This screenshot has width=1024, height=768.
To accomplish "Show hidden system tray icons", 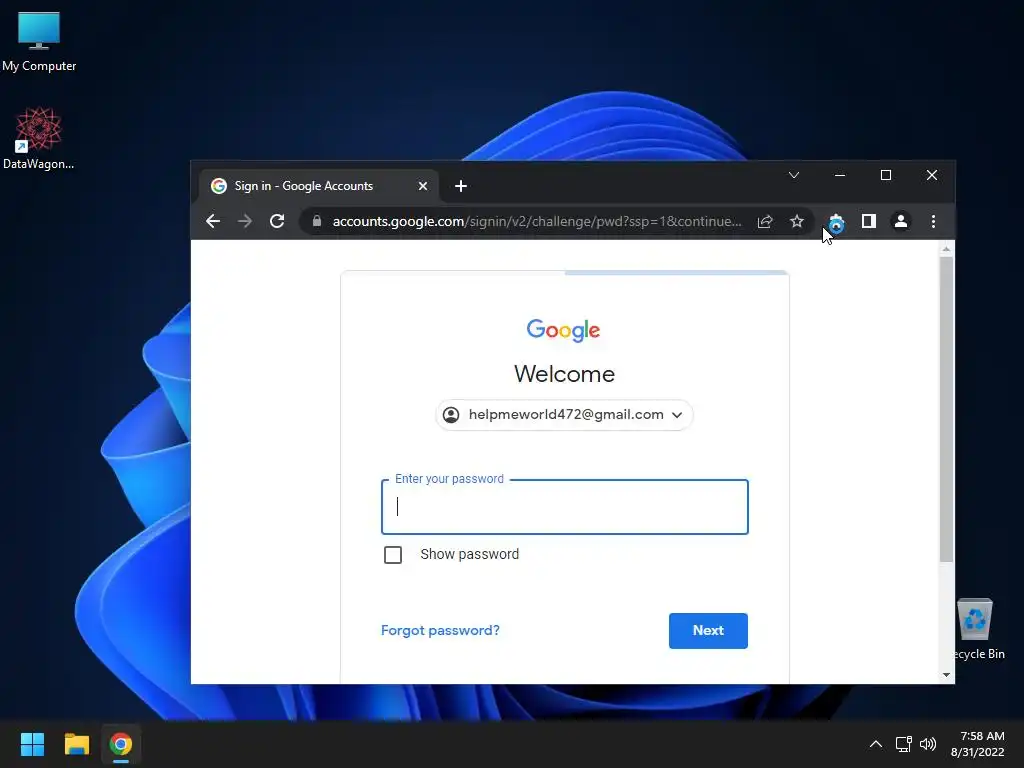I will (876, 744).
